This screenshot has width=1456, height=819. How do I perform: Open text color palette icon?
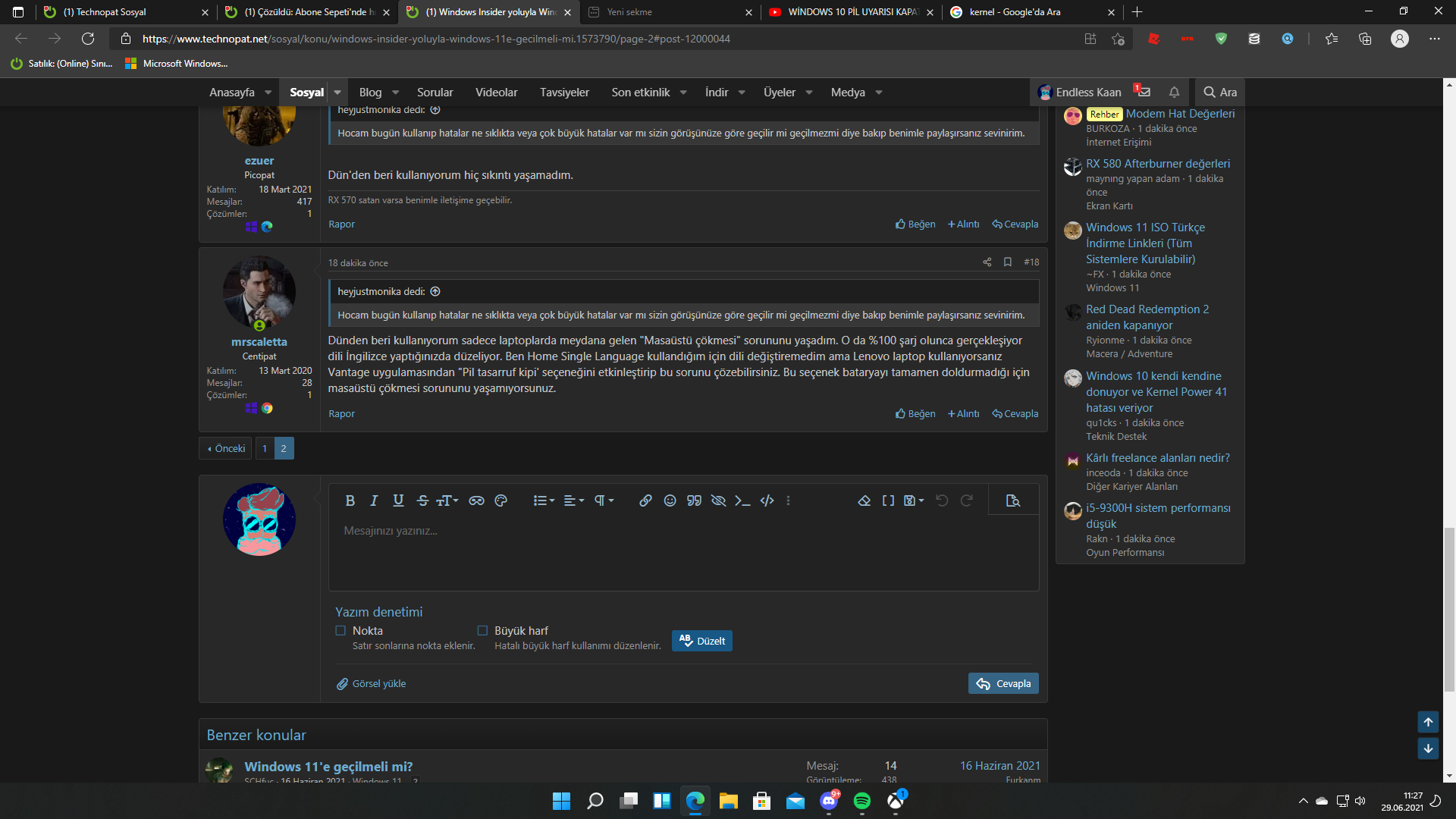click(x=500, y=500)
